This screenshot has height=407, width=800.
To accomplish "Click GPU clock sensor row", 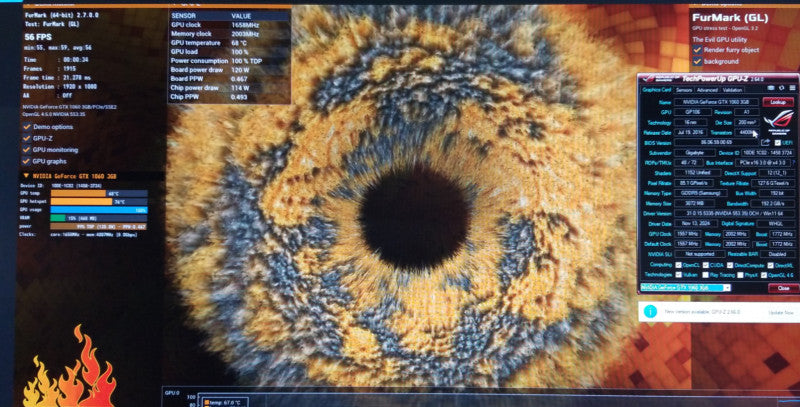I will pyautogui.click(x=230, y=25).
